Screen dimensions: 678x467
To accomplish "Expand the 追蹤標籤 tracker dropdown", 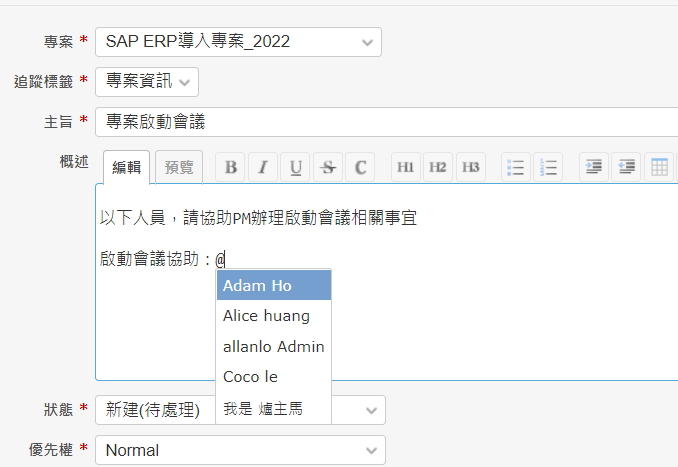I will [x=146, y=81].
